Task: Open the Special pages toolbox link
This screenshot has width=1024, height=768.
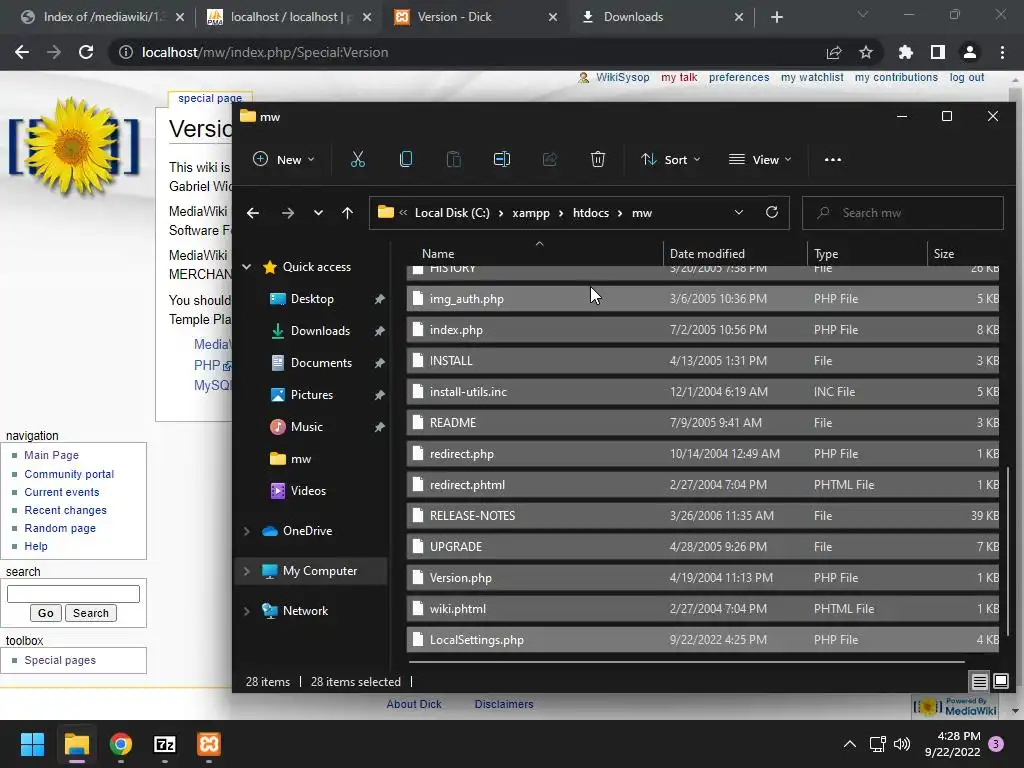Action: click(60, 660)
